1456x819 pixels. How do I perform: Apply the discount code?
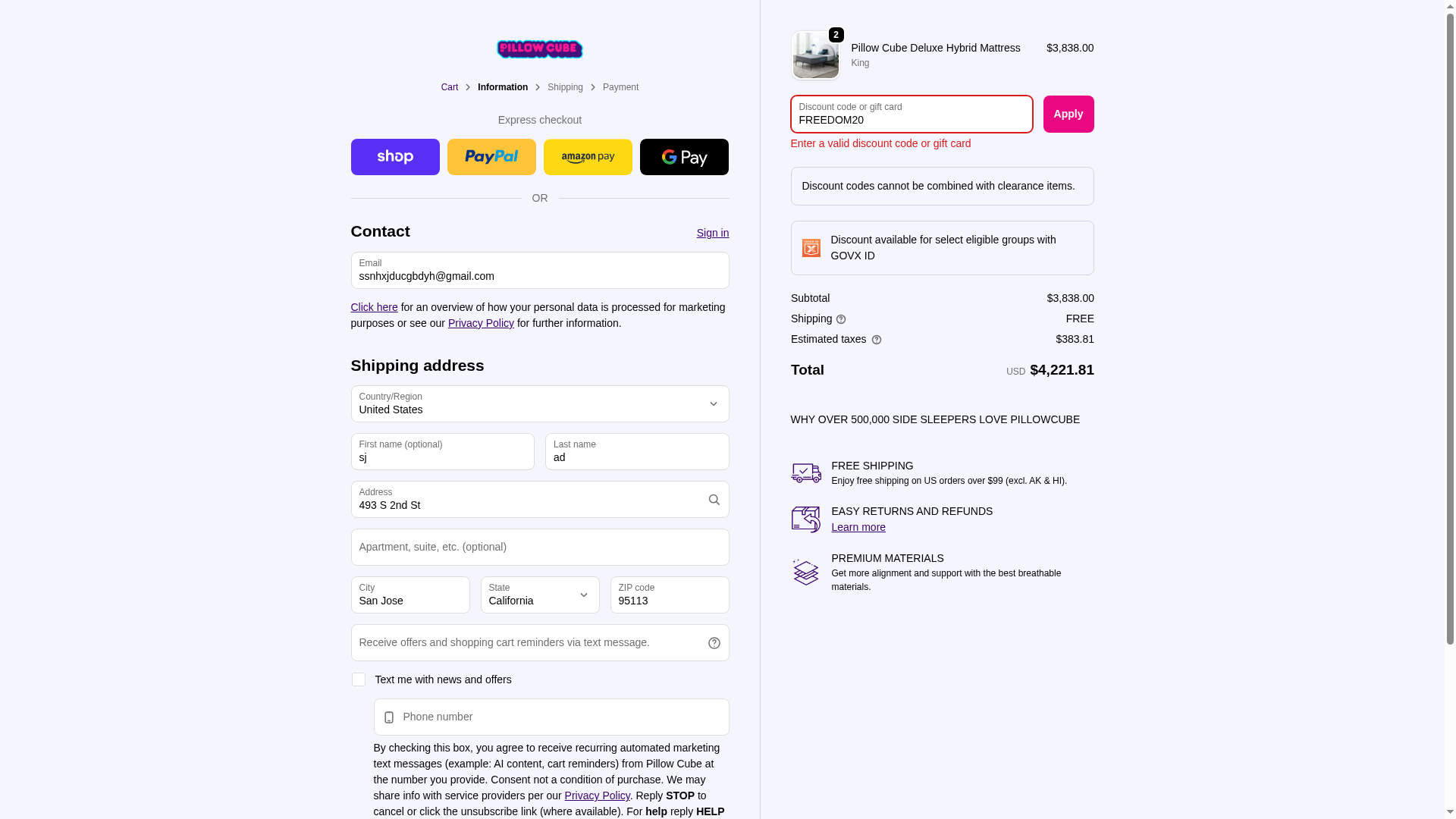(1068, 114)
